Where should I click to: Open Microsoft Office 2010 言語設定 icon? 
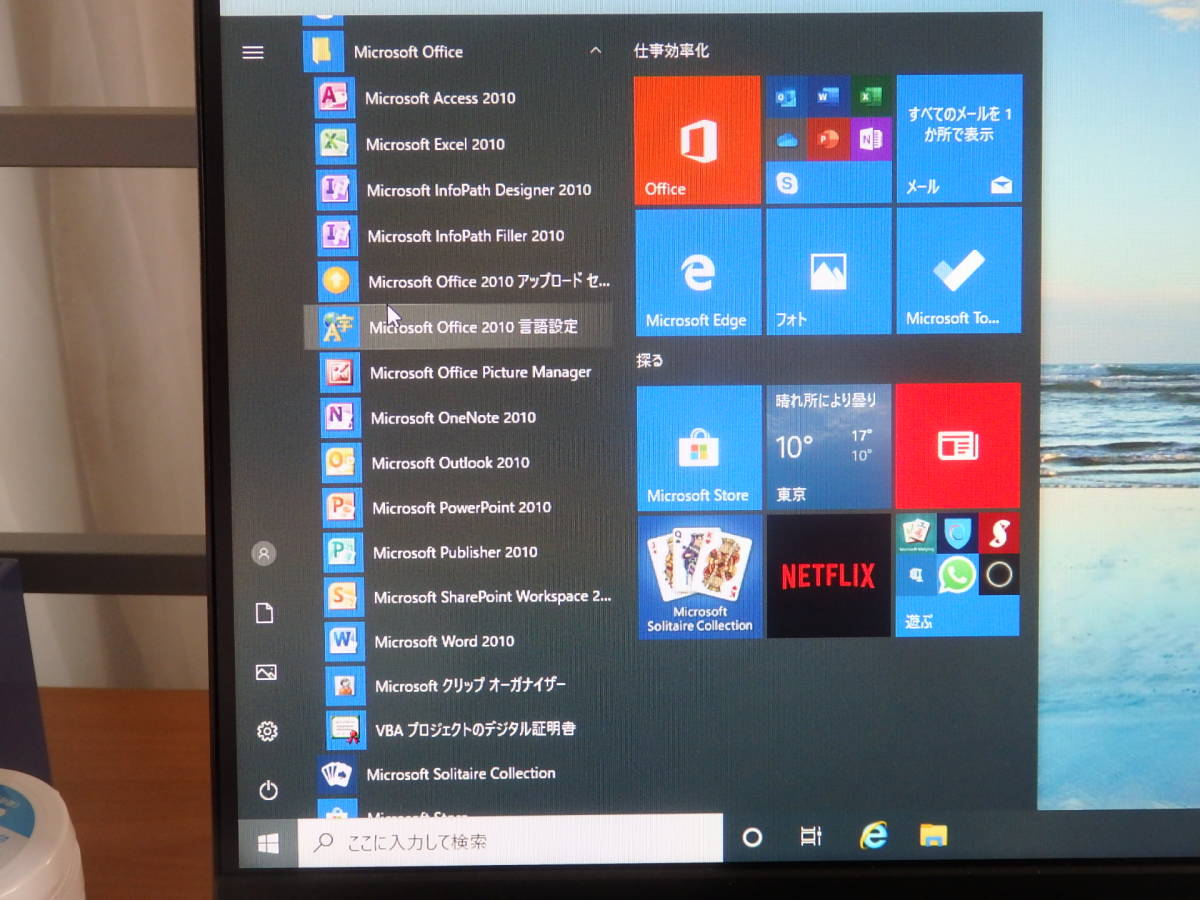click(337, 326)
